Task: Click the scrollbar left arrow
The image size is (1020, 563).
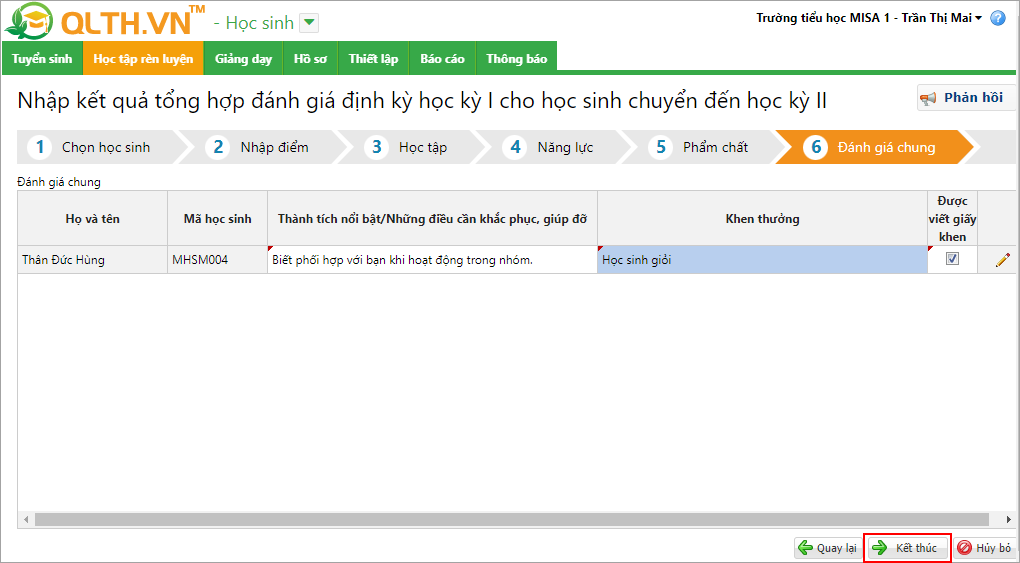Action: 26,519
